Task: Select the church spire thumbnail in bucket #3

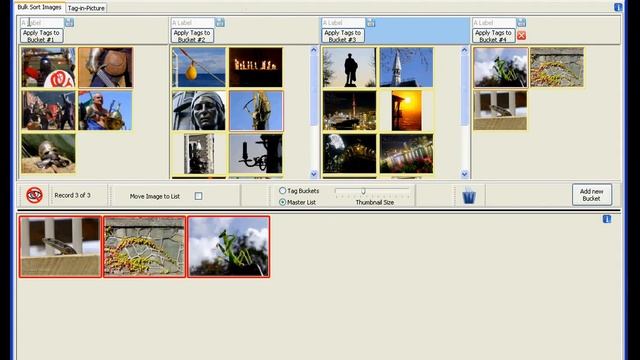Action: (407, 67)
